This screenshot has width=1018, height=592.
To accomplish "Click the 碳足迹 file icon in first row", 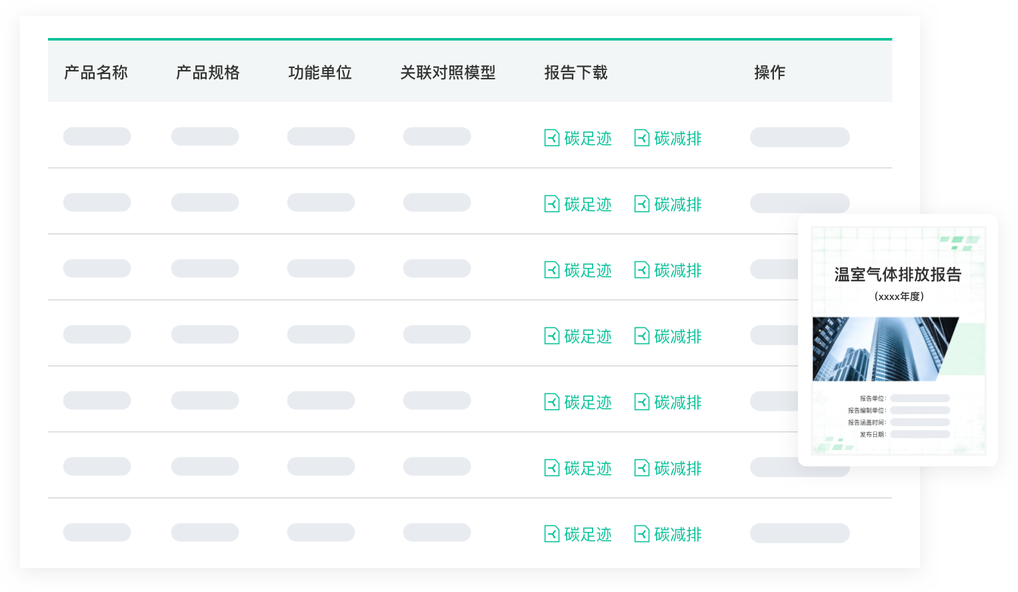I will 552,138.
